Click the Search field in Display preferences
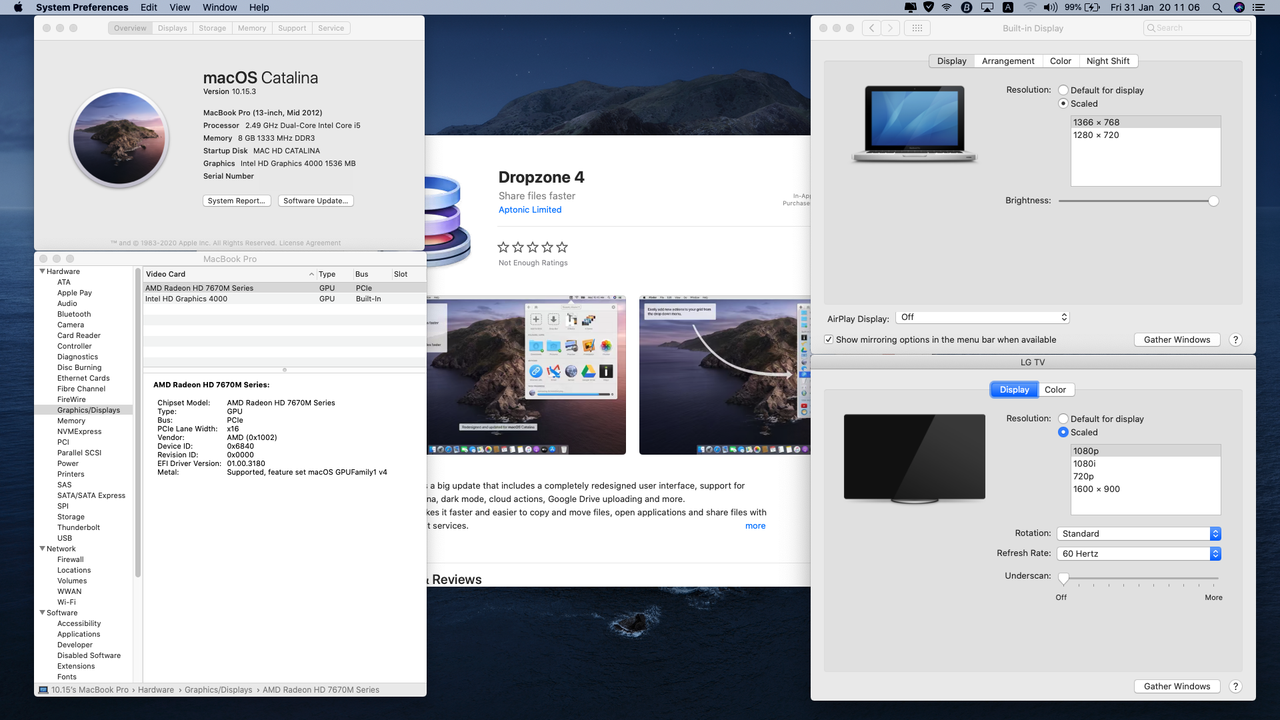Screen dimensions: 1280x720 tap(1197, 28)
